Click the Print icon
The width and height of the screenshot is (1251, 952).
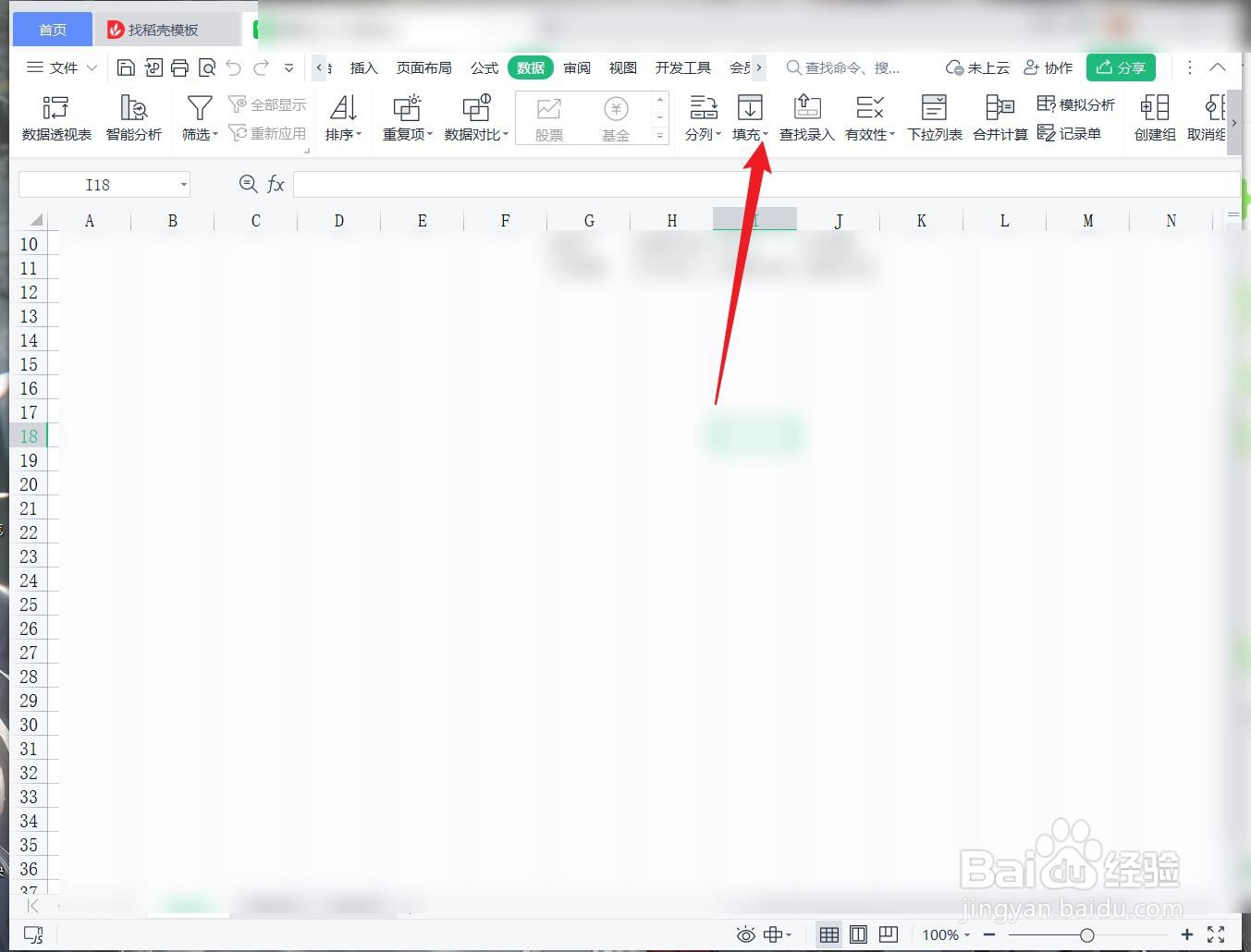[180, 67]
